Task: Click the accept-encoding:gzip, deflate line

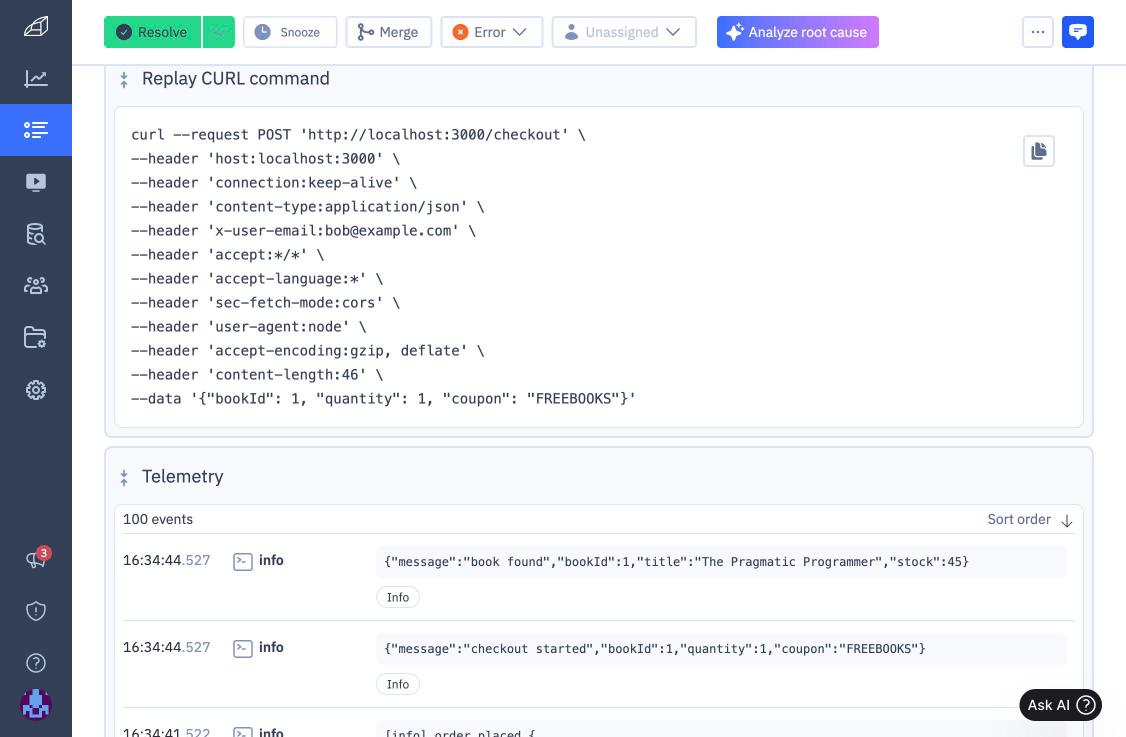Action: 307,351
